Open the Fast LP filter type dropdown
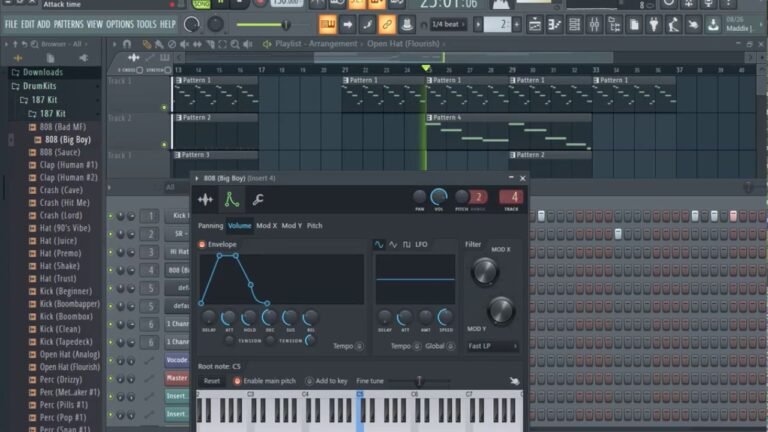This screenshot has height=432, width=768. [x=492, y=346]
